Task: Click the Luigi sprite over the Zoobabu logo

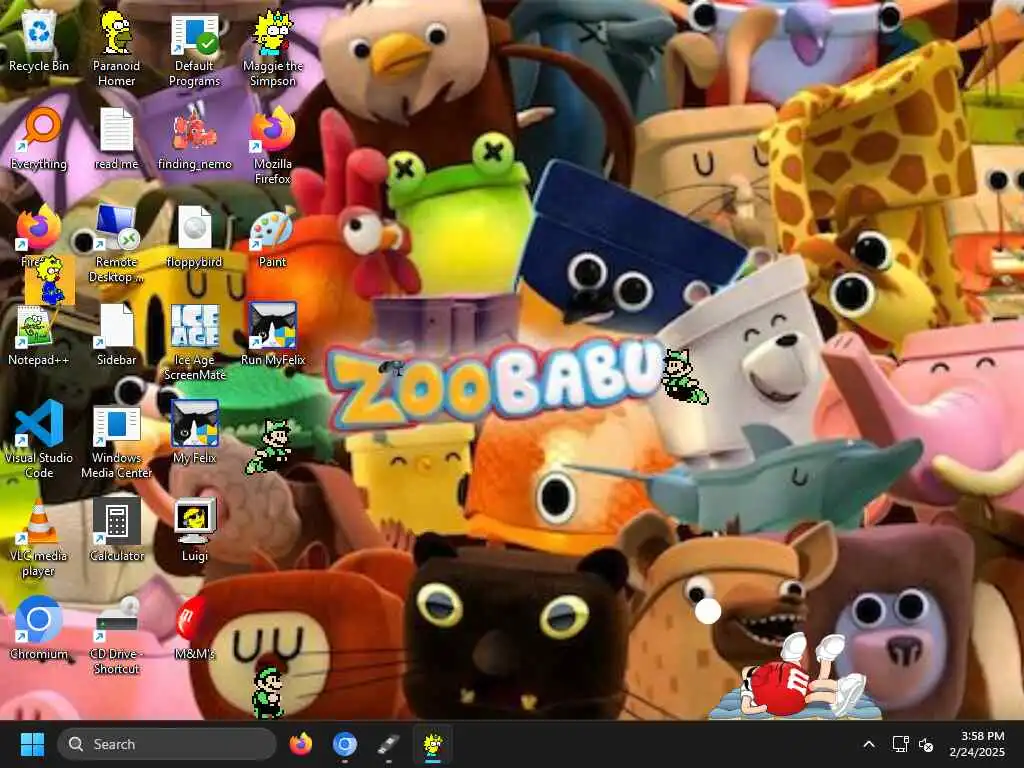Action: pos(683,377)
